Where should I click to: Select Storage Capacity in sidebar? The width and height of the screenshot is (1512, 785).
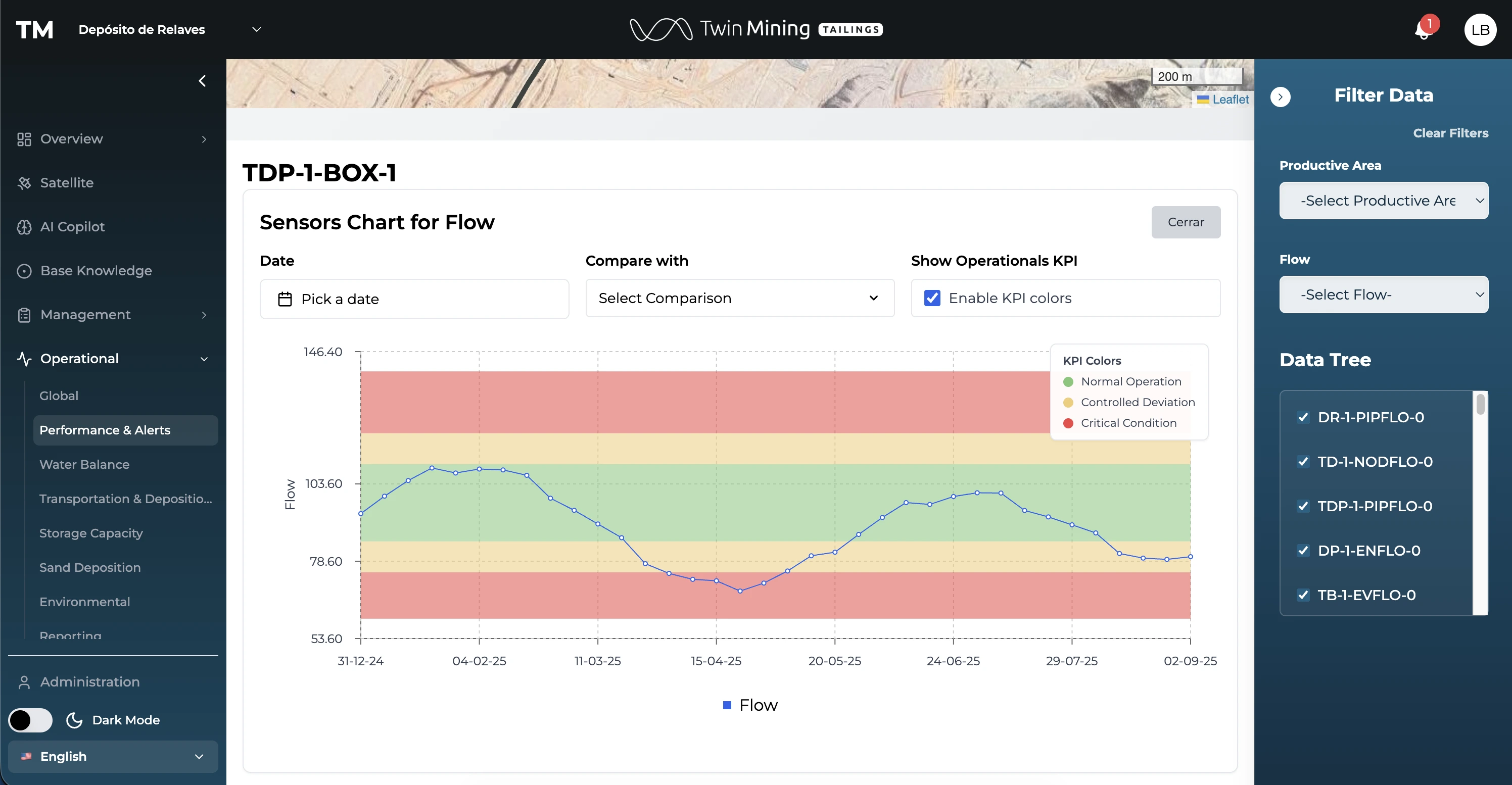pyautogui.click(x=91, y=533)
